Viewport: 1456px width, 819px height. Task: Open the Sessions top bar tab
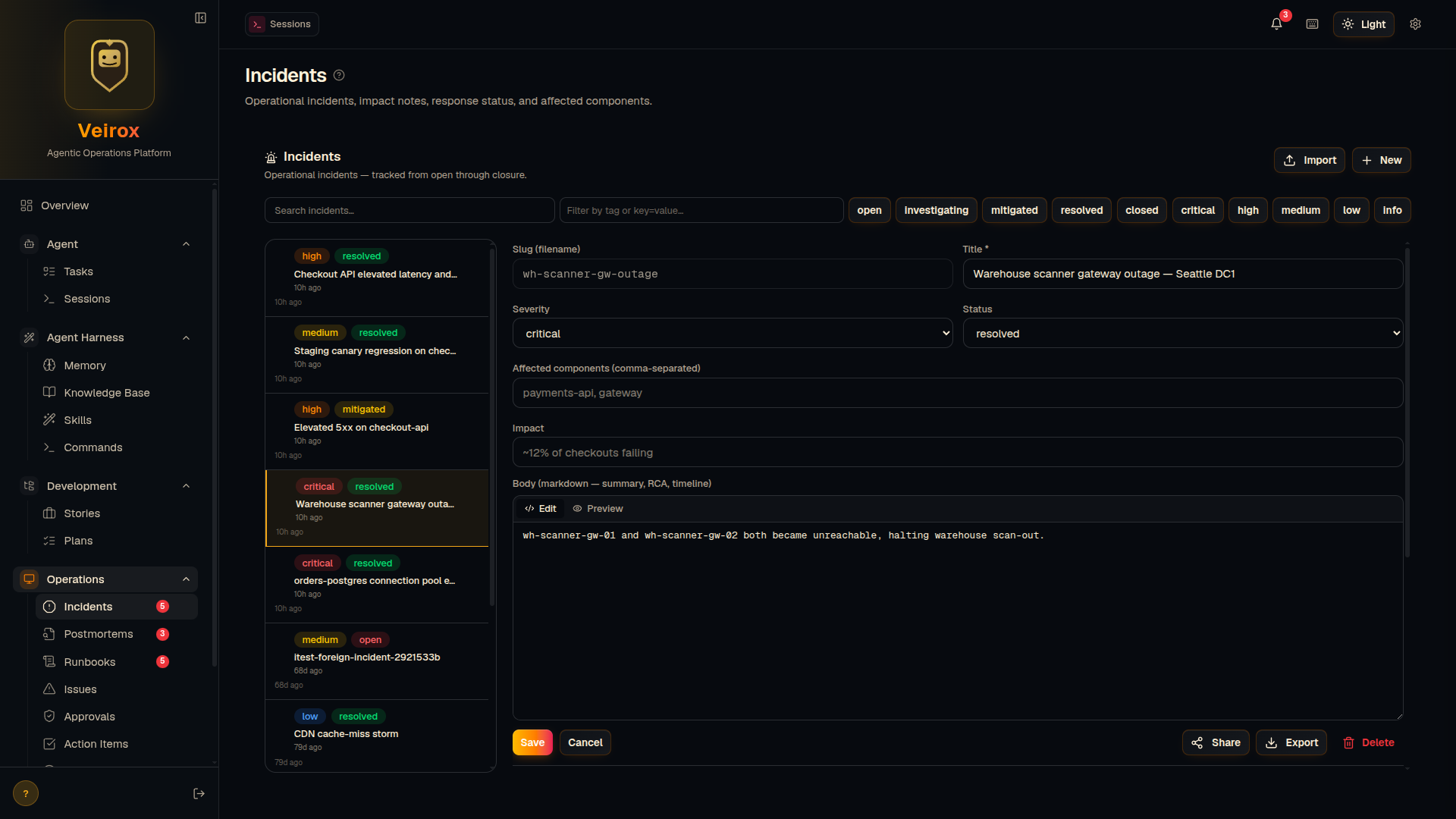(x=281, y=24)
